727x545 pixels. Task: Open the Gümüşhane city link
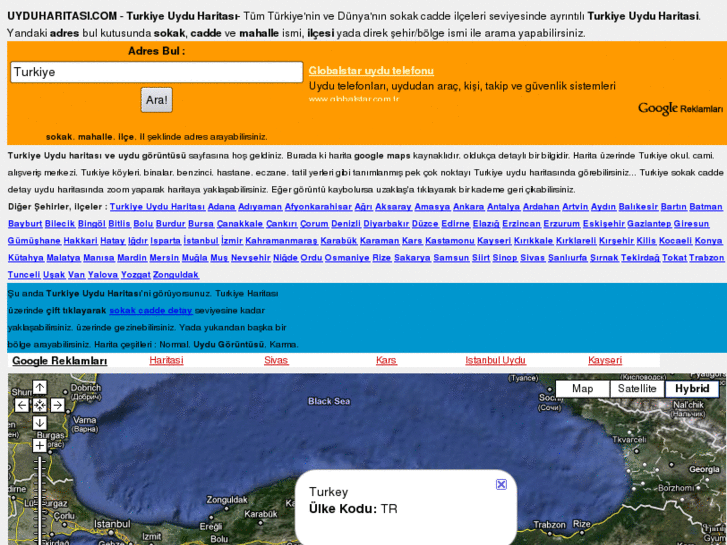tap(34, 241)
